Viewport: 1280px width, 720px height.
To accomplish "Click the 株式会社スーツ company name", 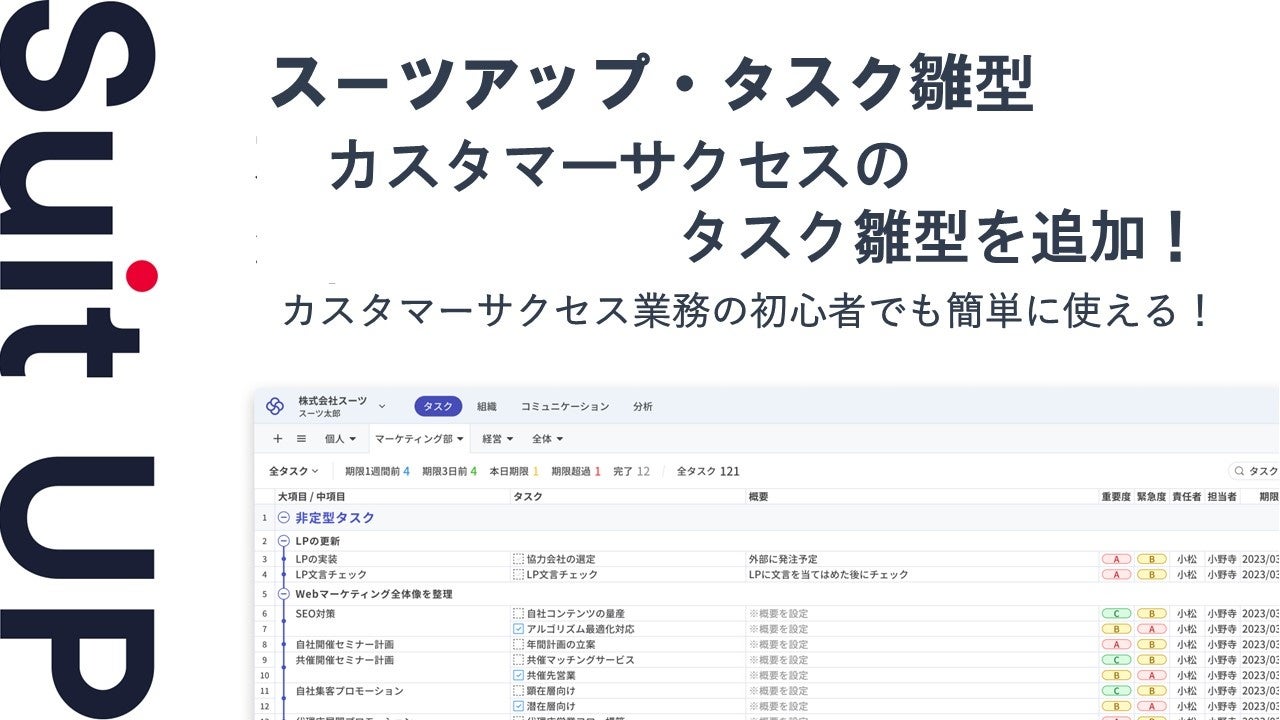I will (x=332, y=400).
